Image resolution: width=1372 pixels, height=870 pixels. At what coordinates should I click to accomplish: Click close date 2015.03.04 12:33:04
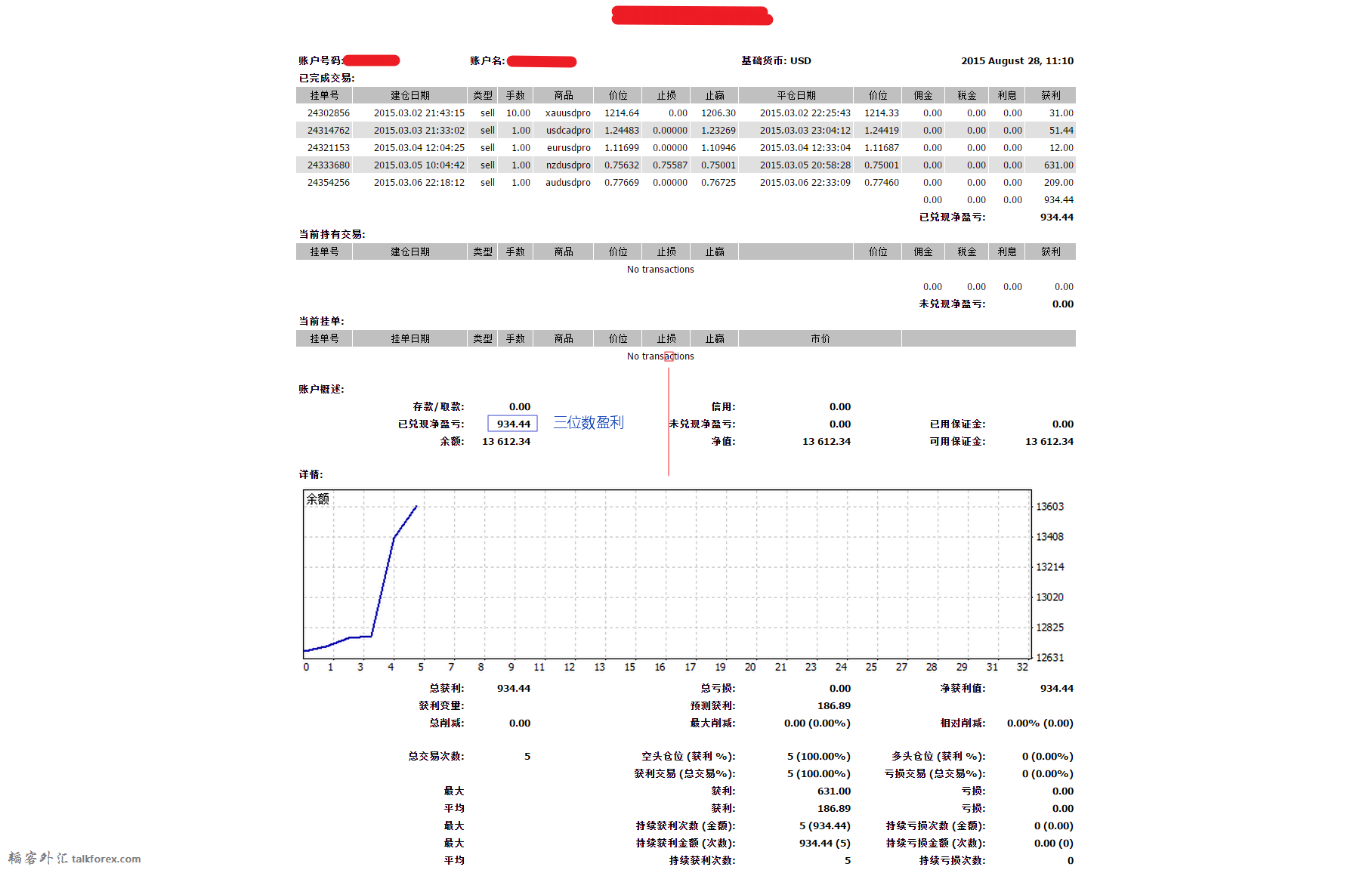pyautogui.click(x=805, y=148)
